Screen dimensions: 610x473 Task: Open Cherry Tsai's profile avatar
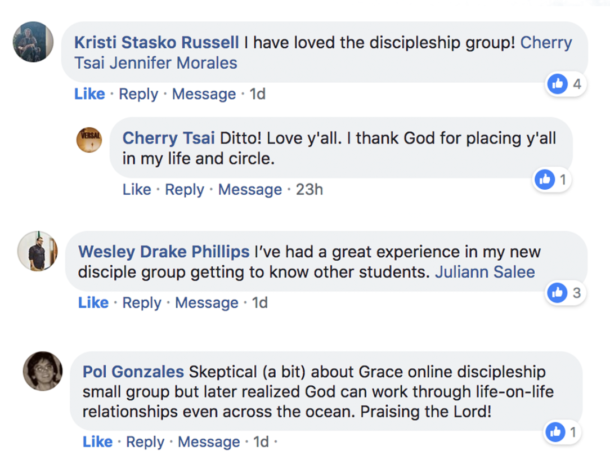point(89,140)
